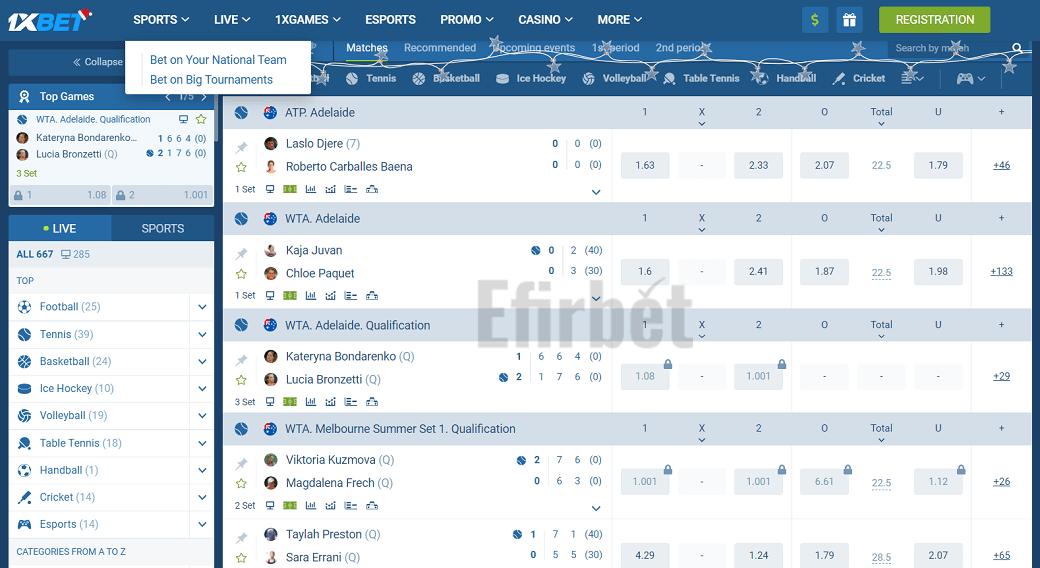This screenshot has width=1040, height=568.
Task: Favorite the Lucia Bronzetti match star
Action: coord(241,380)
